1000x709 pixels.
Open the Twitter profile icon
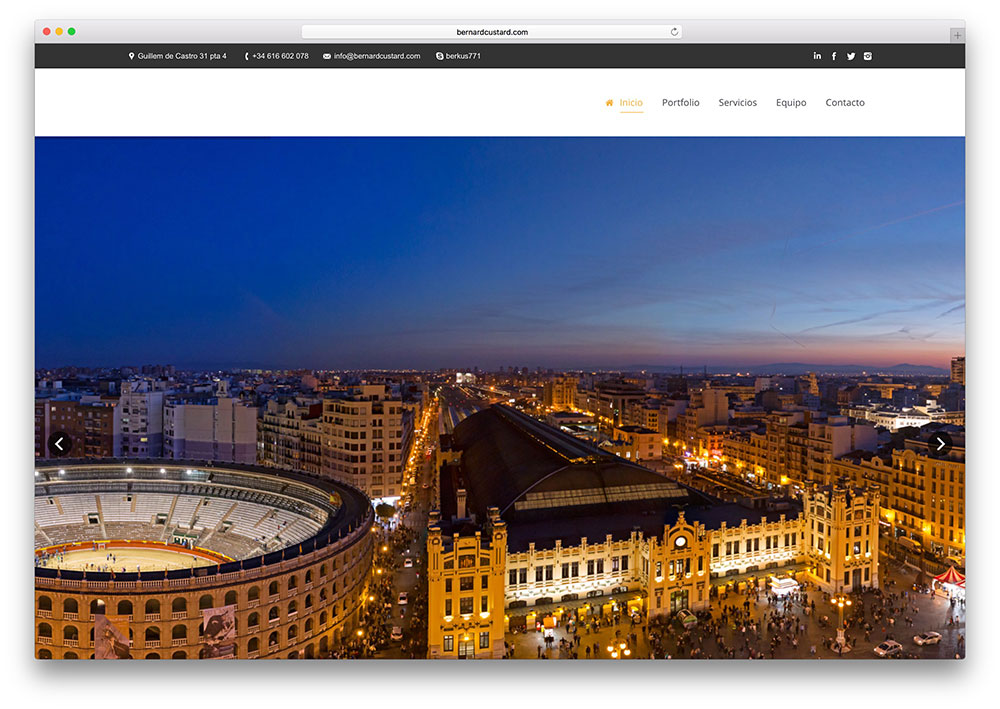click(x=851, y=56)
